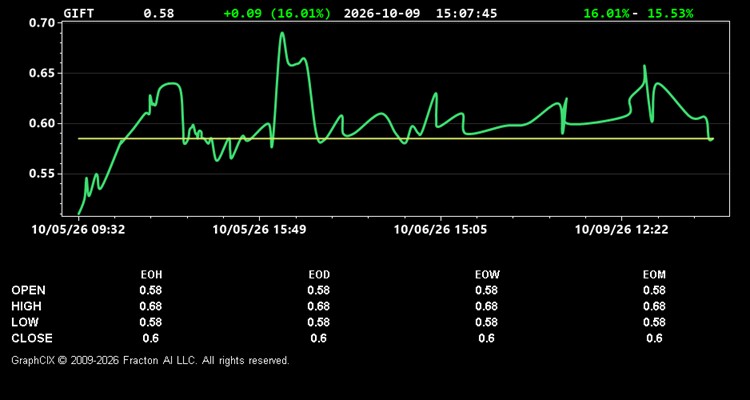Click the lowest starting point of the price line
Screen dimensions: 750x400
(79, 213)
